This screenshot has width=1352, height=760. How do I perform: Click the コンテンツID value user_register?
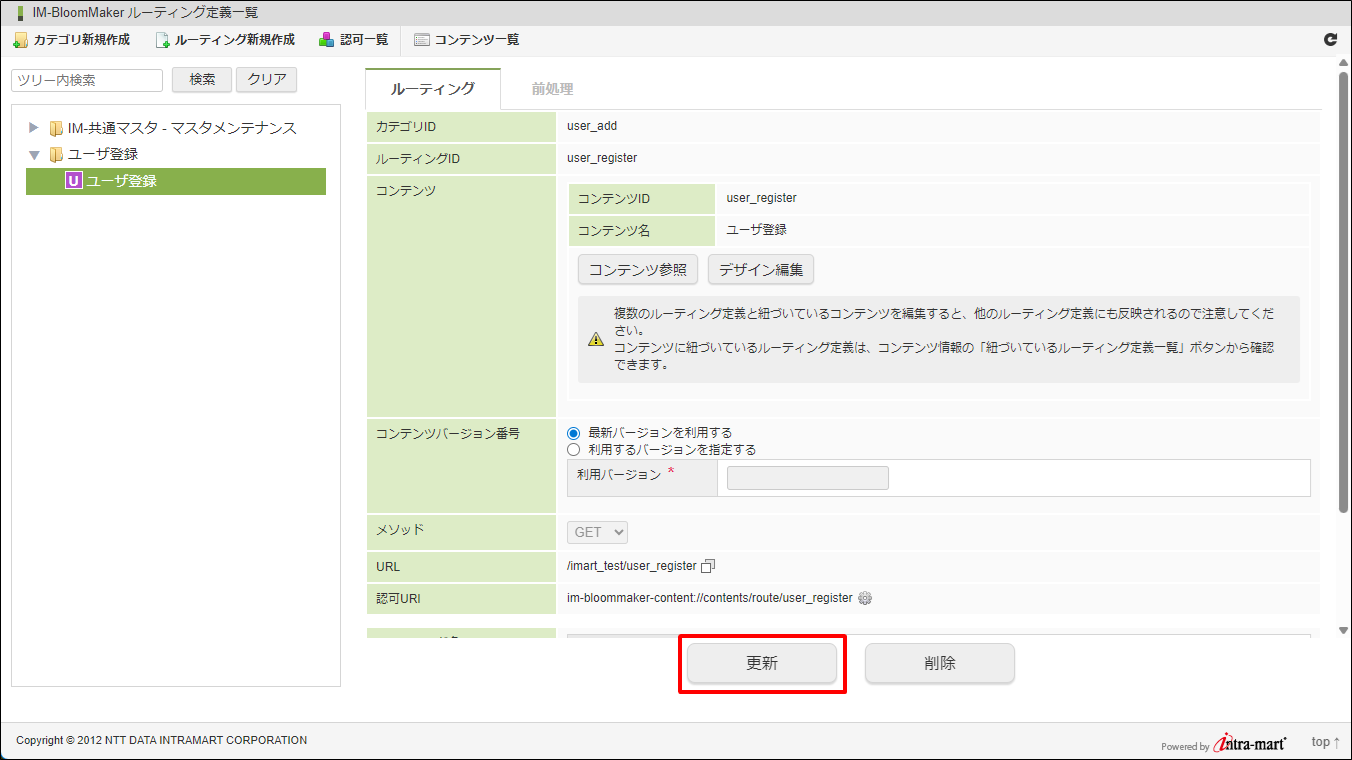pyautogui.click(x=762, y=198)
